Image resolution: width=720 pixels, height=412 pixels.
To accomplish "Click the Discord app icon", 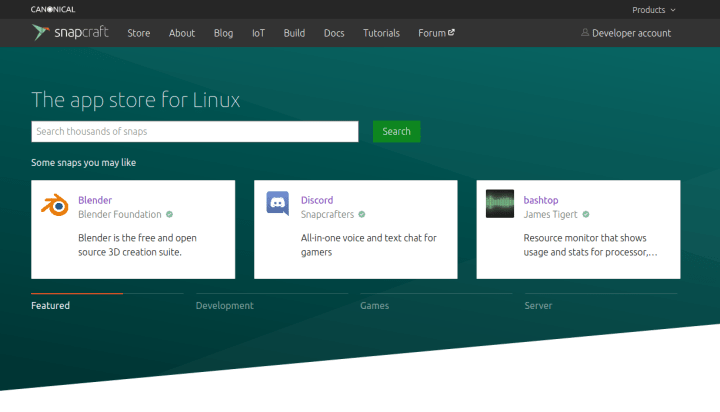I will tap(278, 203).
